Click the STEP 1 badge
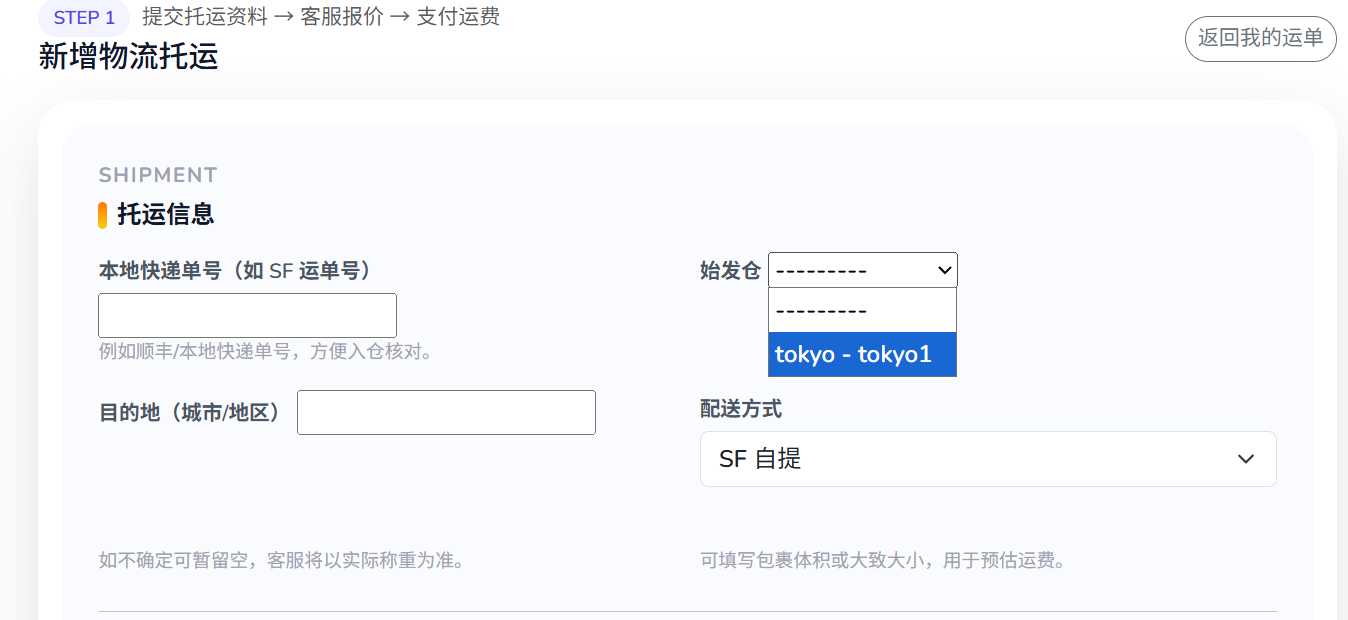Screen dimensions: 1348x620 (x=83, y=16)
